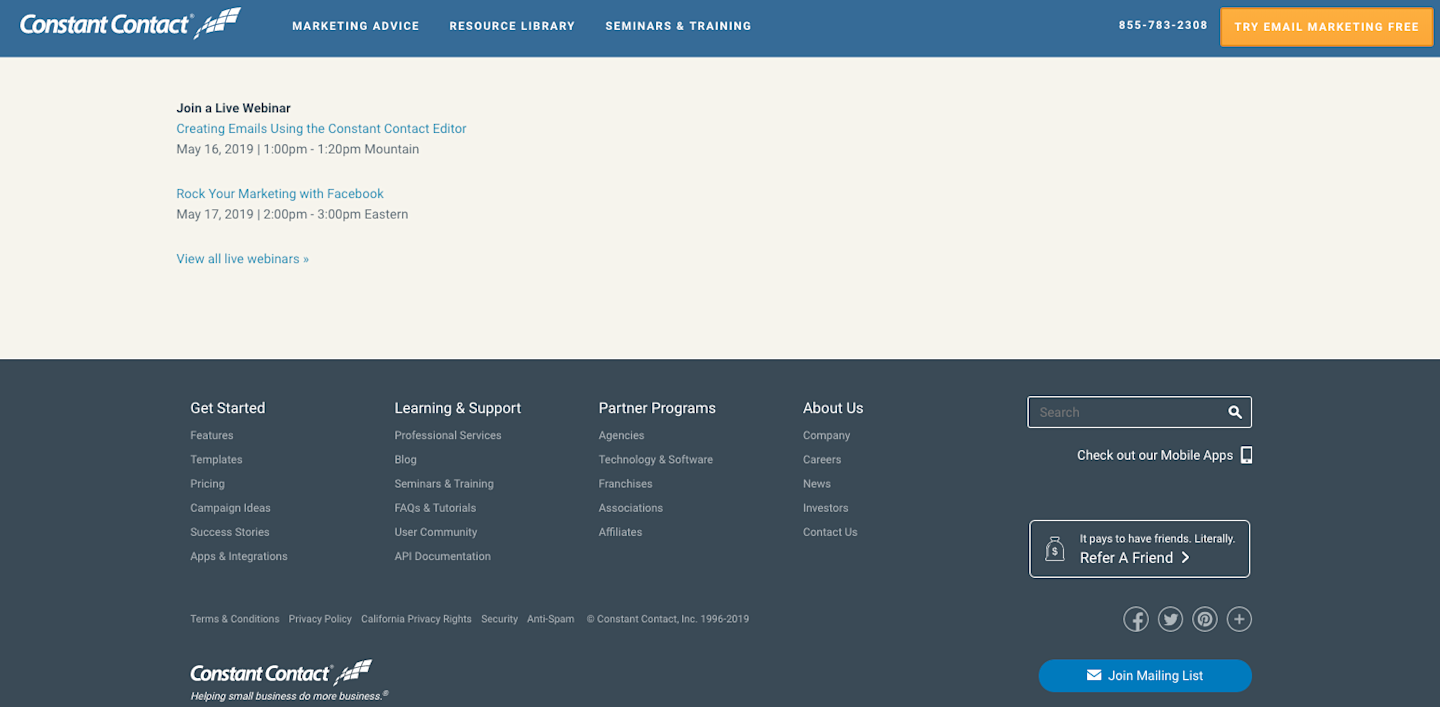
Task: Open the Affiliates partner link
Action: click(621, 532)
